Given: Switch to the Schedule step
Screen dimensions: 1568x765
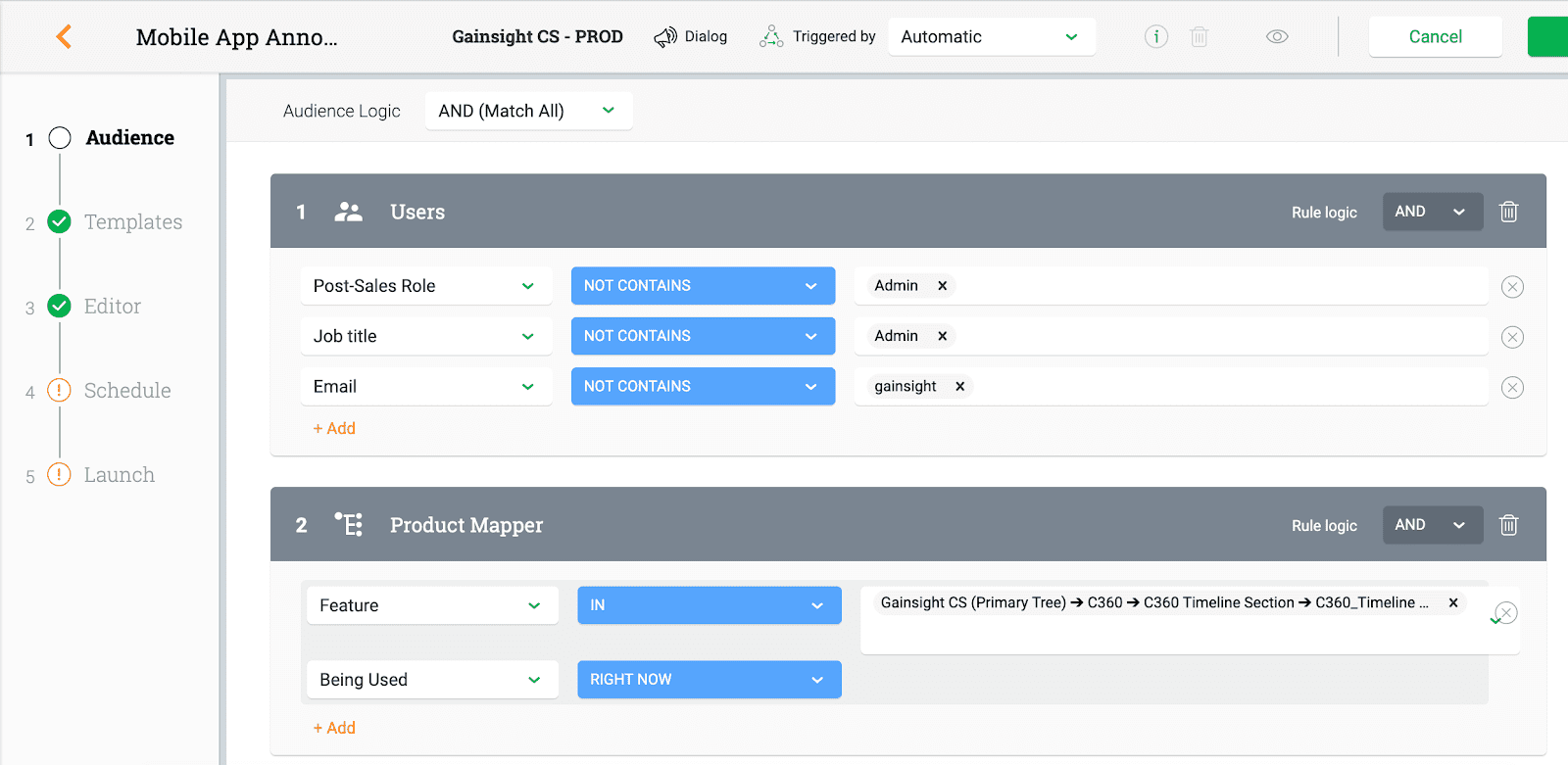Looking at the screenshot, I should (x=126, y=391).
